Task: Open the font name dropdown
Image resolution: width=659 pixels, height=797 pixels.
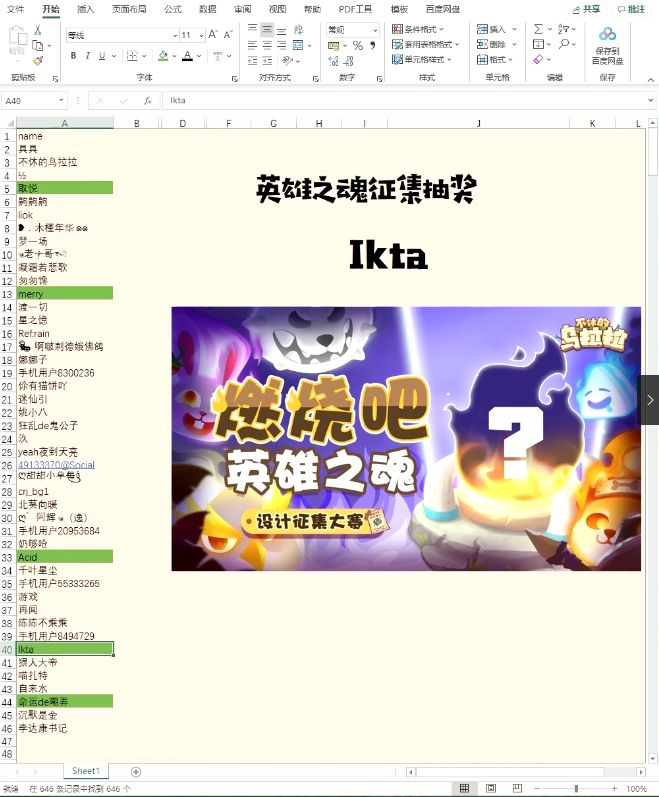Action: (x=175, y=35)
